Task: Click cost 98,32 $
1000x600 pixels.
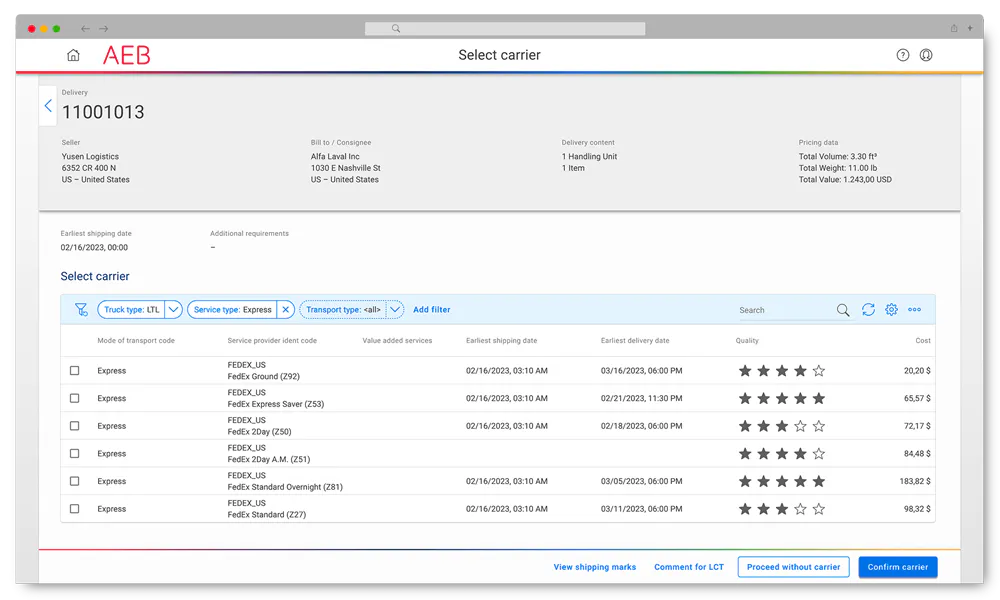Action: (916, 509)
